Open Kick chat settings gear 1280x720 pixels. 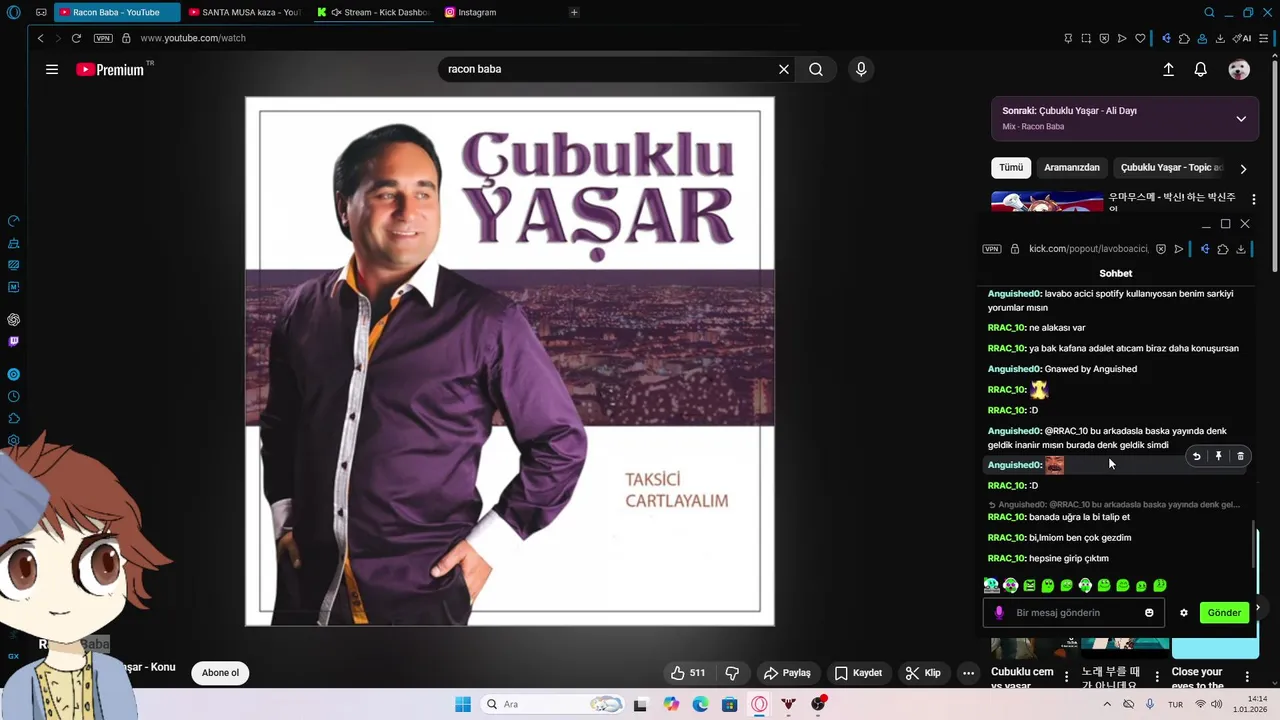click(x=1184, y=613)
